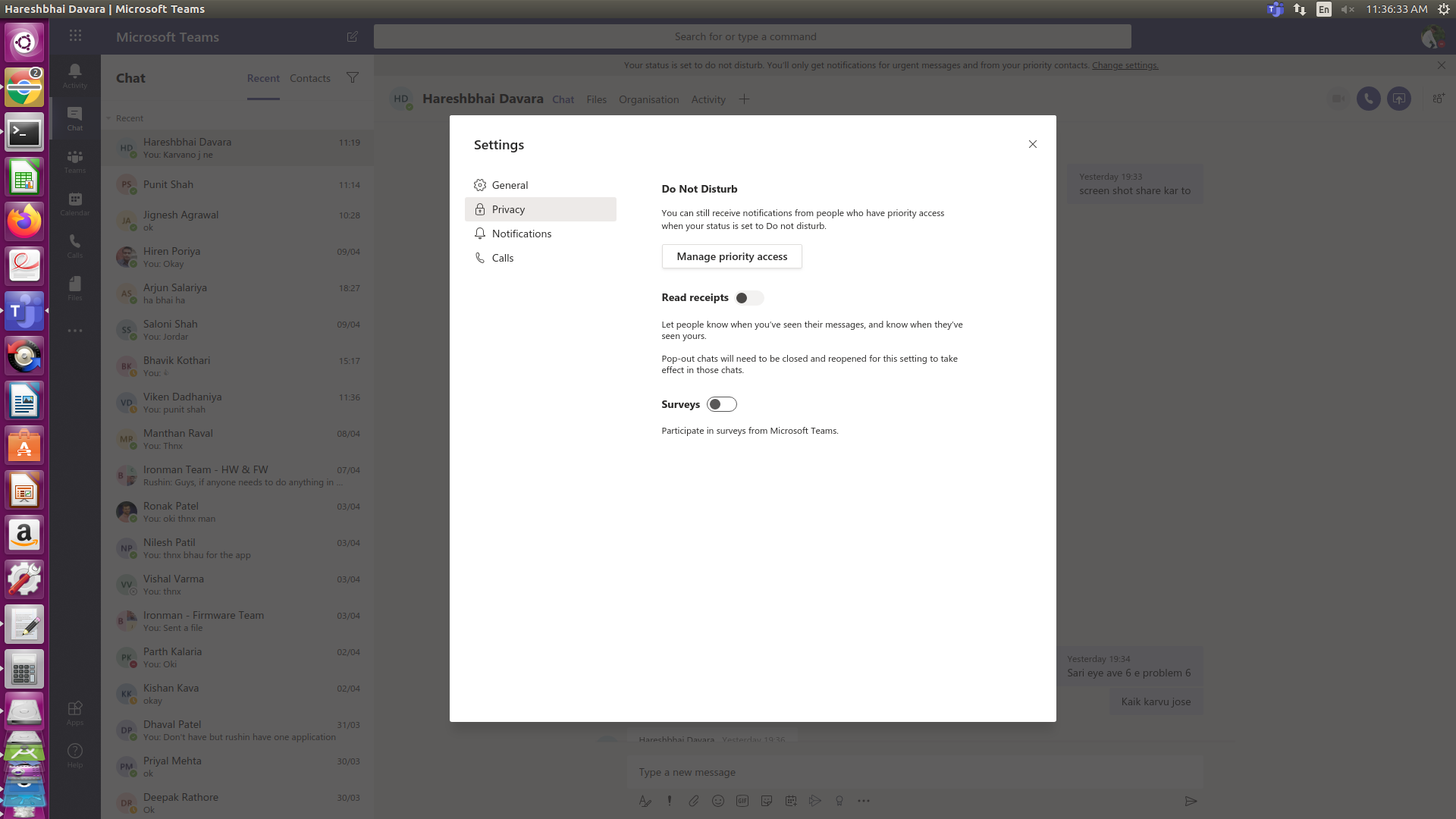Open Terminal from the Ubuntu dock
Viewport: 1456px width, 819px height.
pos(24,133)
